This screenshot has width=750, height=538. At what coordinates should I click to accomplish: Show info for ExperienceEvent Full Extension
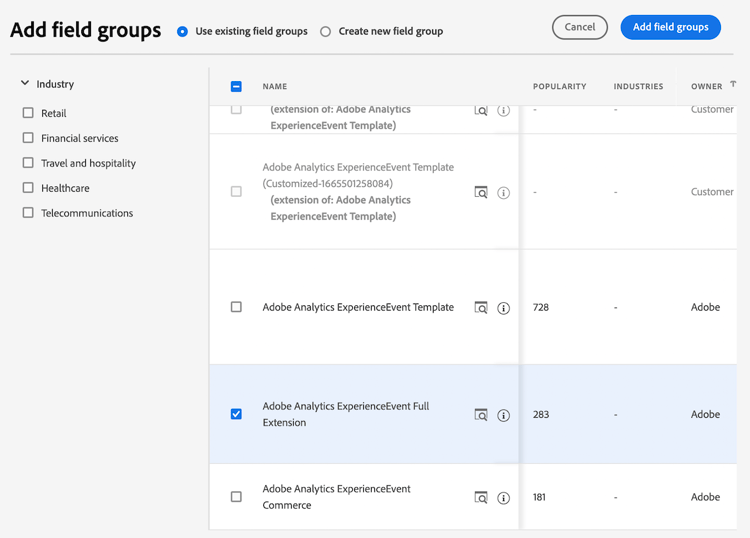[504, 415]
